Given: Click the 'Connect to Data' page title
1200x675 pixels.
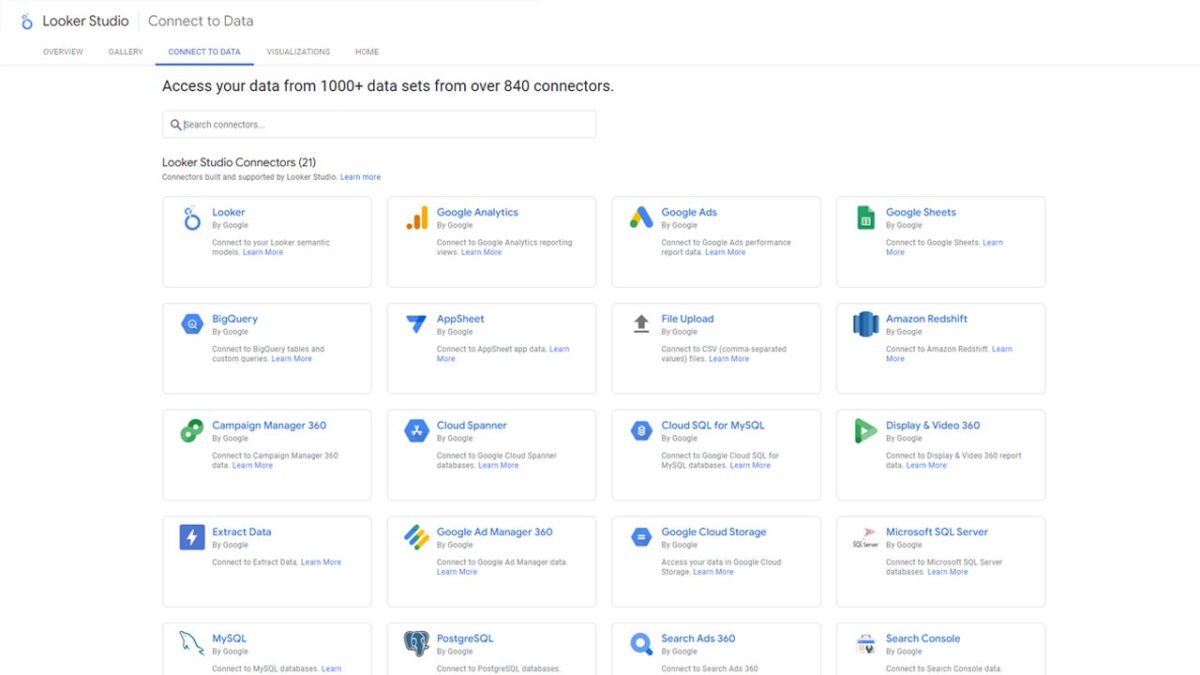Looking at the screenshot, I should pos(201,21).
